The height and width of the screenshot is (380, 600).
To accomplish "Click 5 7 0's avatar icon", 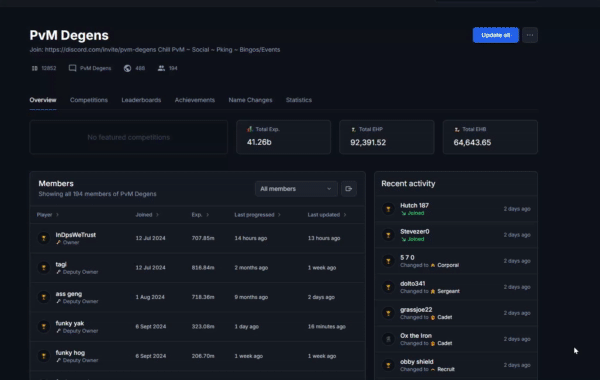I will tap(388, 261).
